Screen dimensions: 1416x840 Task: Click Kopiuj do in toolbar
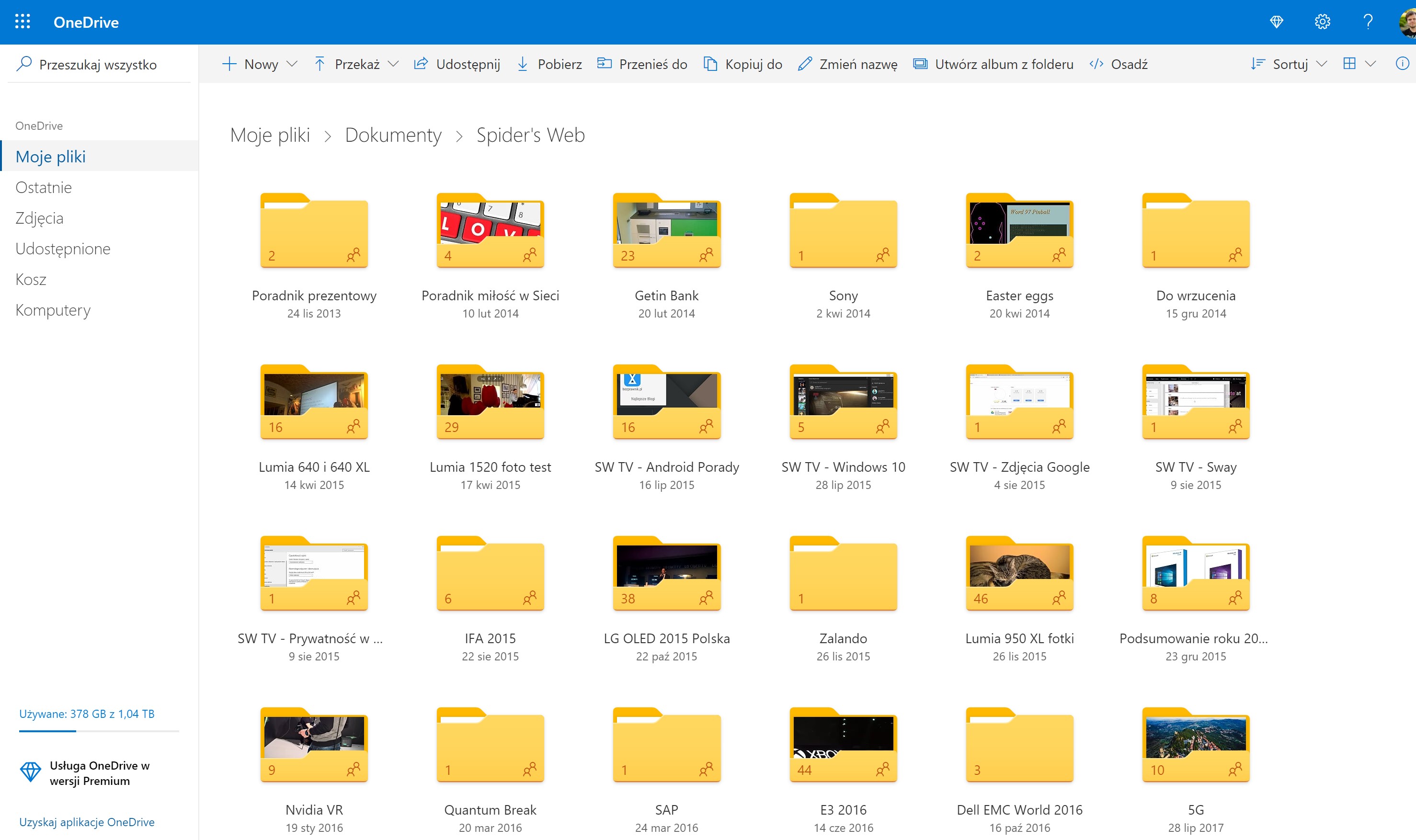tap(743, 64)
